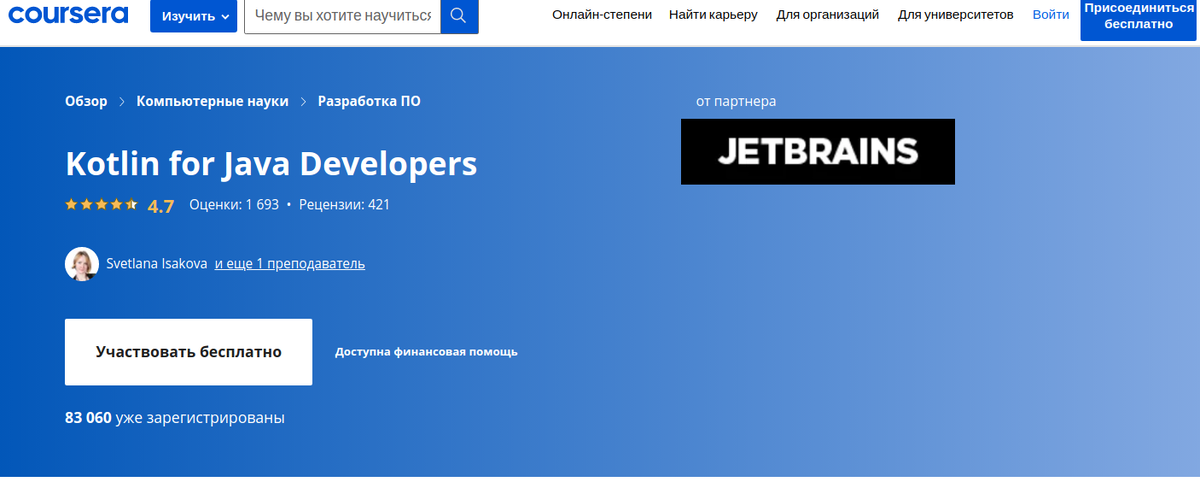Click the JetBrains partner logo
Image resolution: width=1200 pixels, height=482 pixels.
coord(818,152)
